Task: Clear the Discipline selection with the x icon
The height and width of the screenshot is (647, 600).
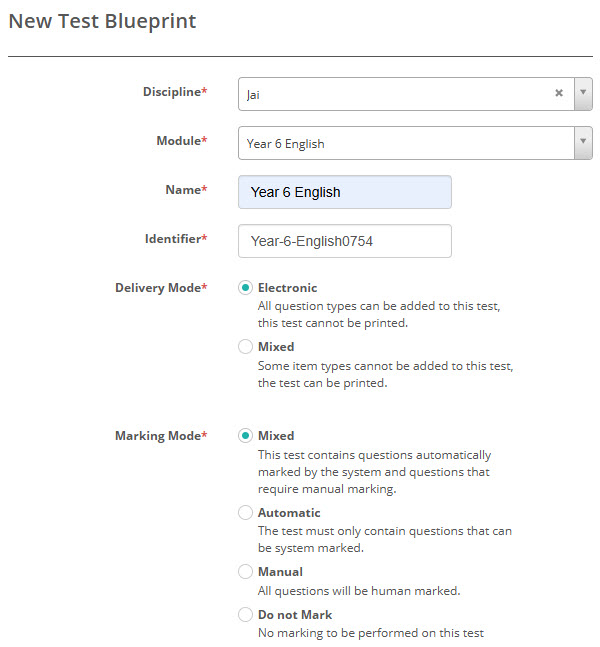Action: coord(559,94)
